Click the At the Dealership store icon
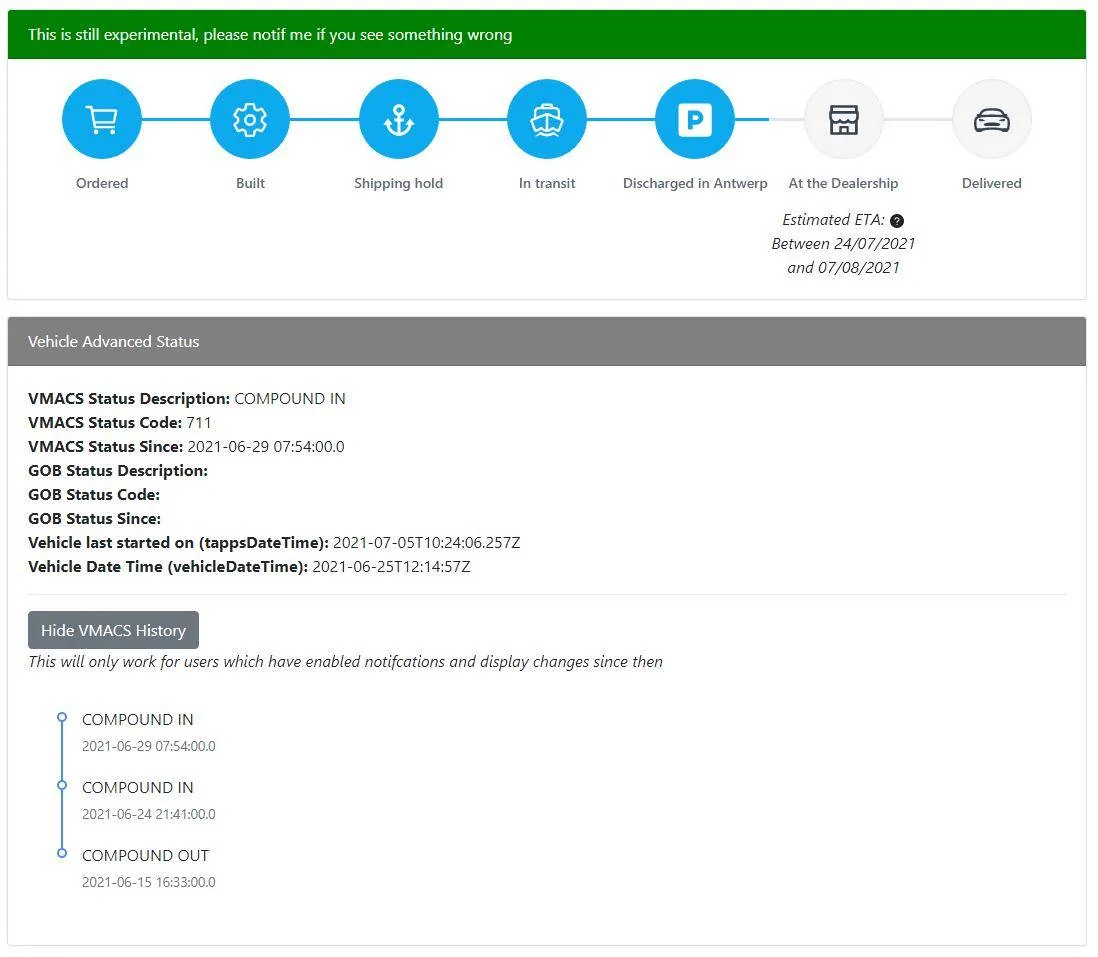Screen dimensions: 1098x957 [843, 119]
